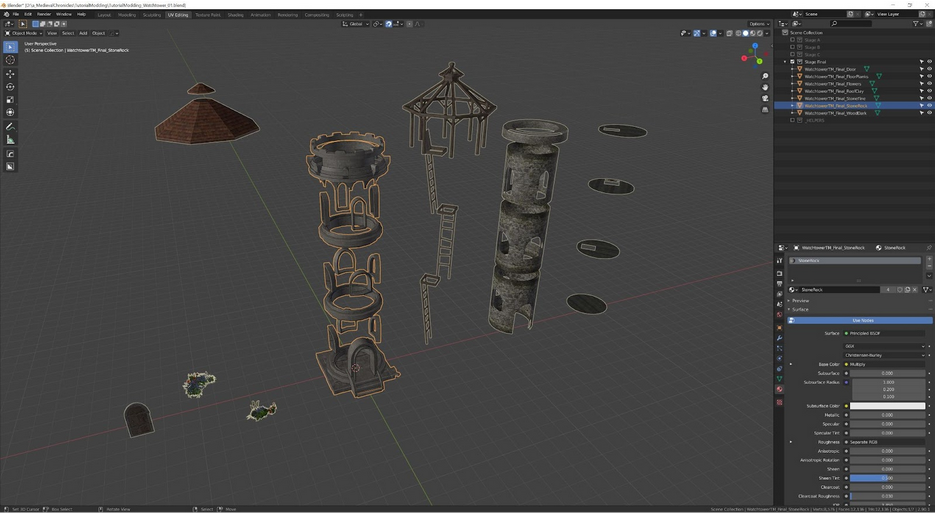Hide WatchtowerTM_Final_Door with its eye icon
The image size is (935, 513).
pos(929,69)
